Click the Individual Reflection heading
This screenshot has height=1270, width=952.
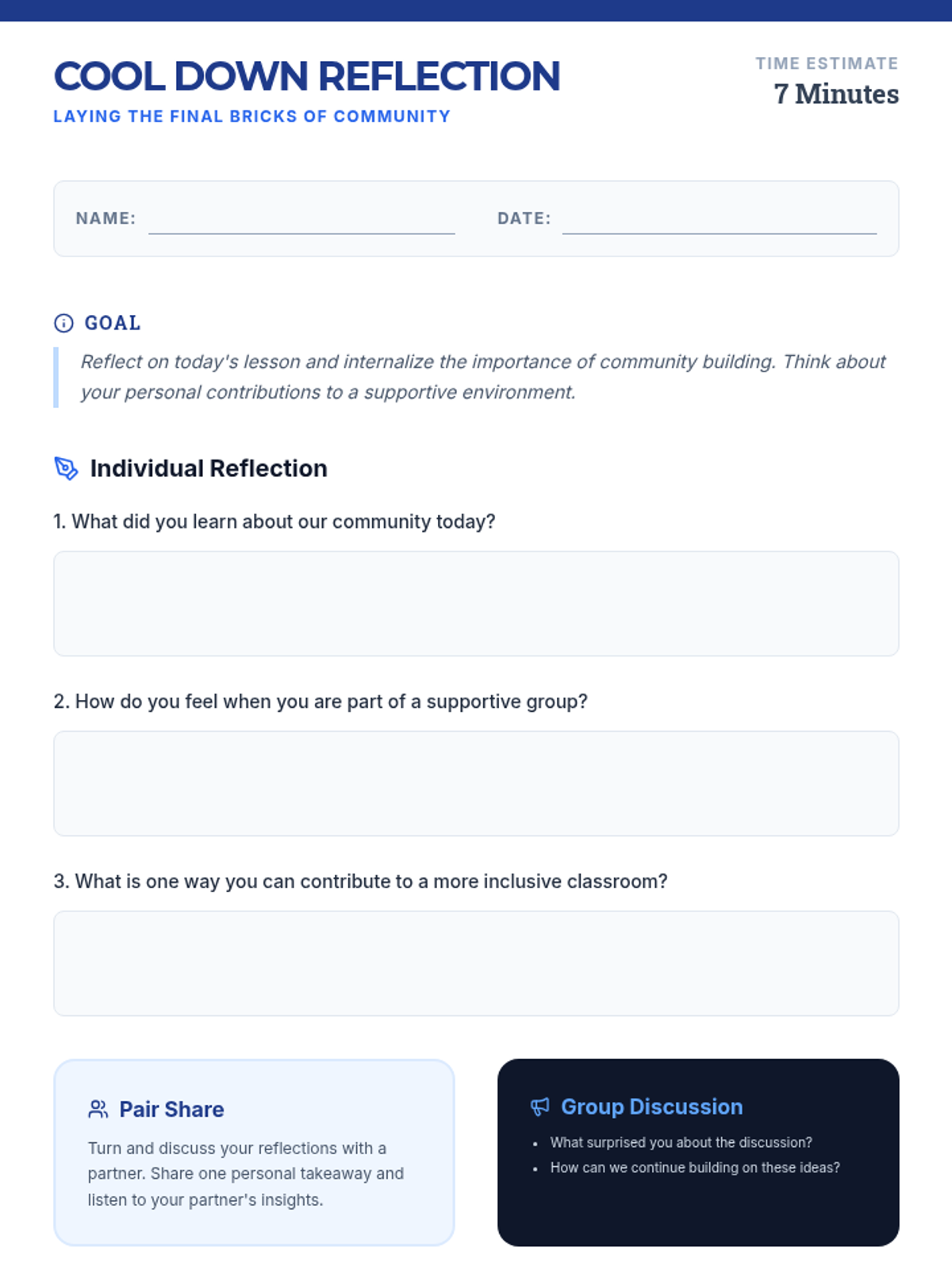[x=209, y=468]
